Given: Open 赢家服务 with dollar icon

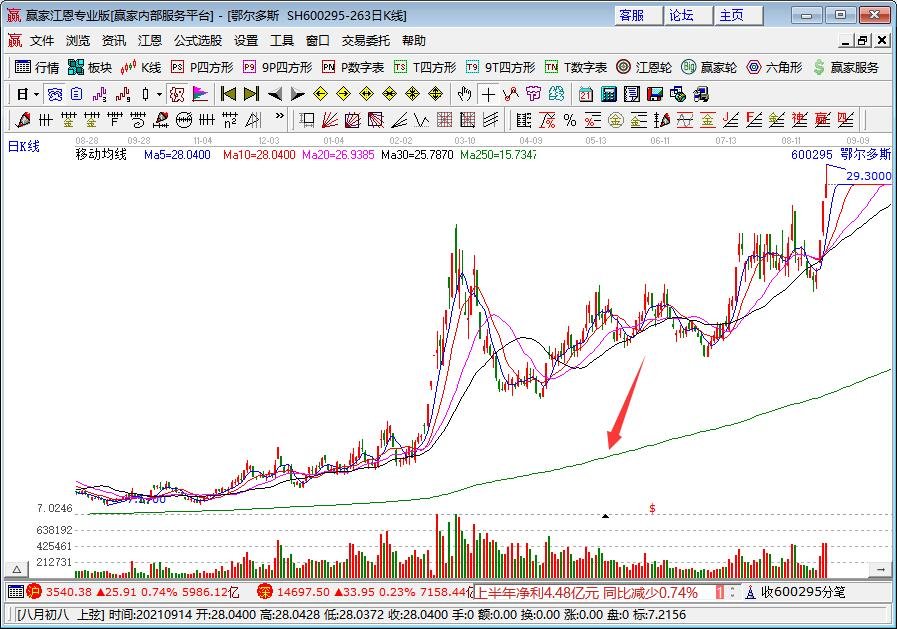Looking at the screenshot, I should coord(847,67).
